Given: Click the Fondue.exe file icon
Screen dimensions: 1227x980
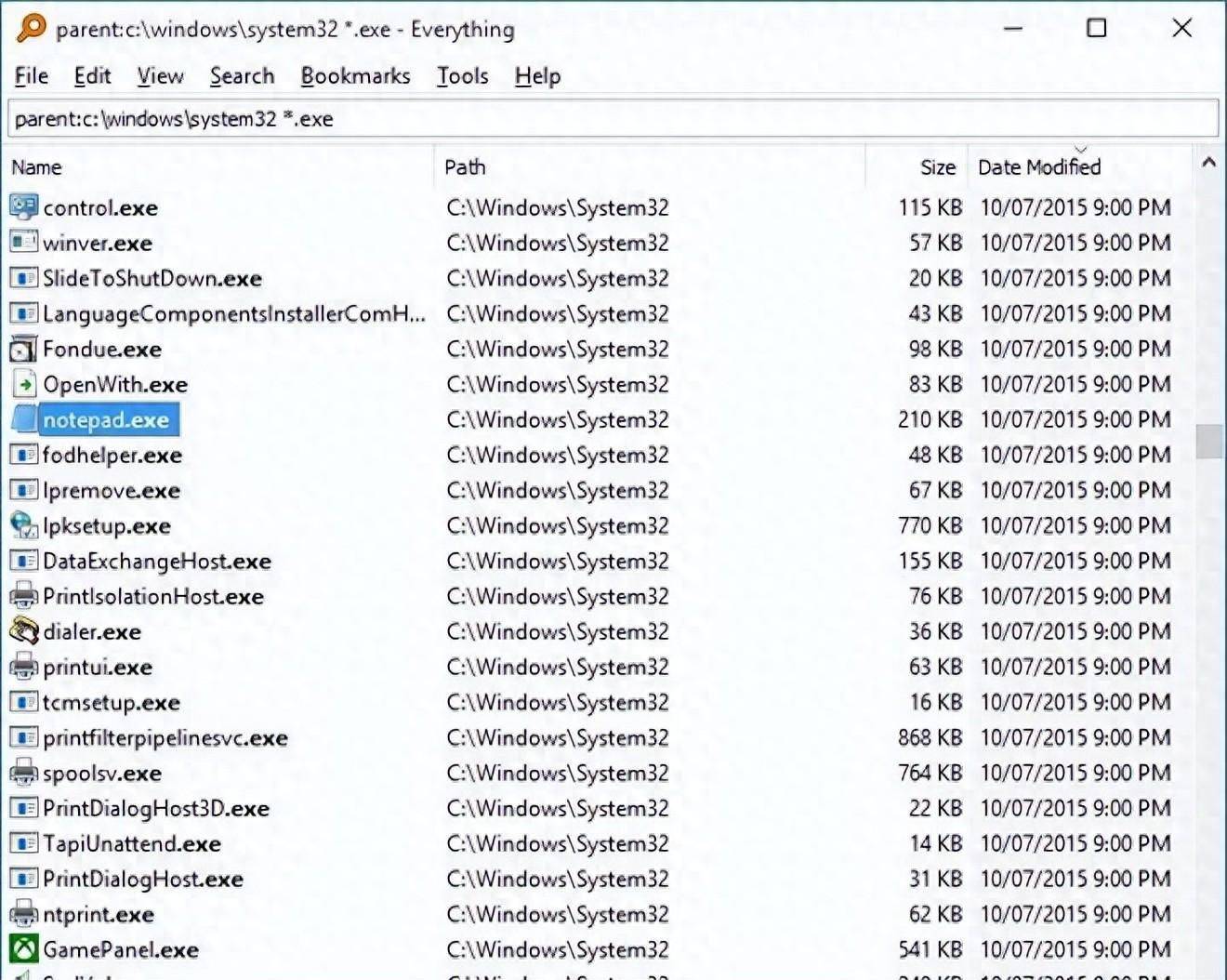Looking at the screenshot, I should [23, 349].
